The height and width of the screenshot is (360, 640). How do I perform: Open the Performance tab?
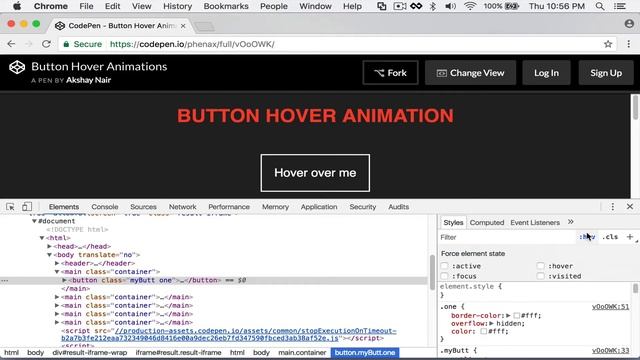[x=229, y=207]
